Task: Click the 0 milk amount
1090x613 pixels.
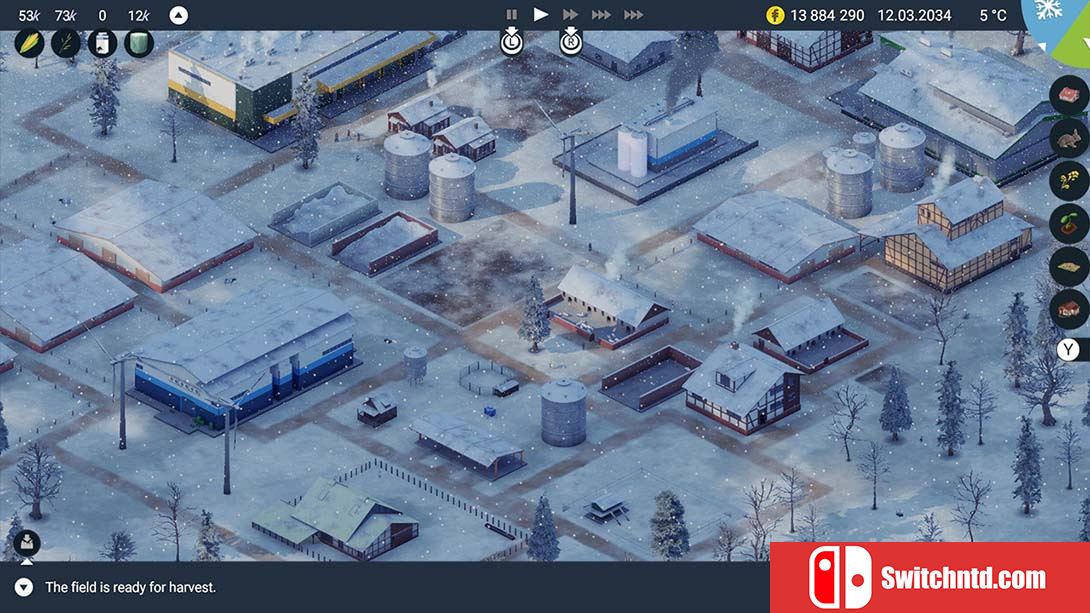Action: tap(102, 15)
